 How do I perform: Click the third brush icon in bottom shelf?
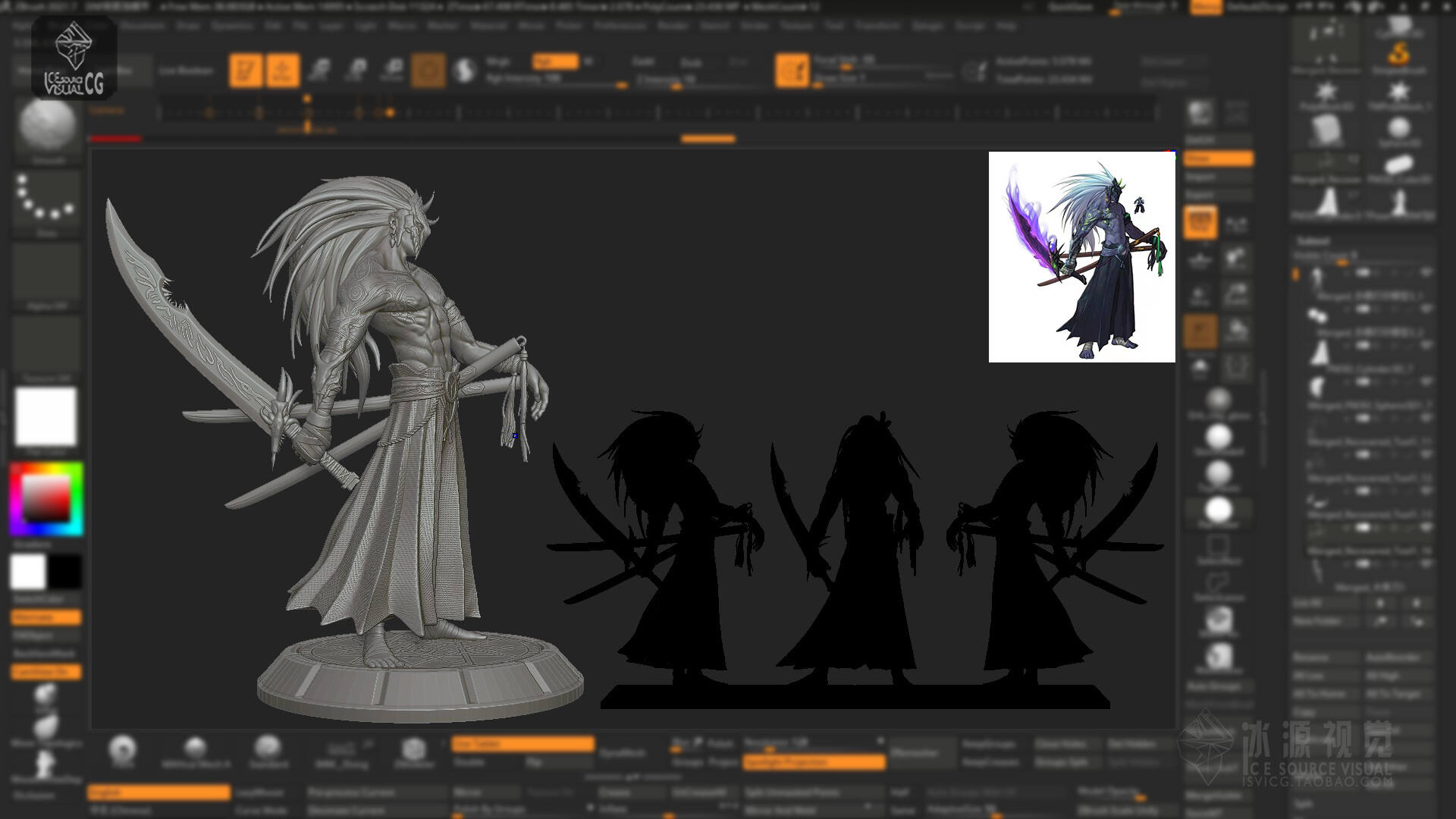pyautogui.click(x=267, y=751)
